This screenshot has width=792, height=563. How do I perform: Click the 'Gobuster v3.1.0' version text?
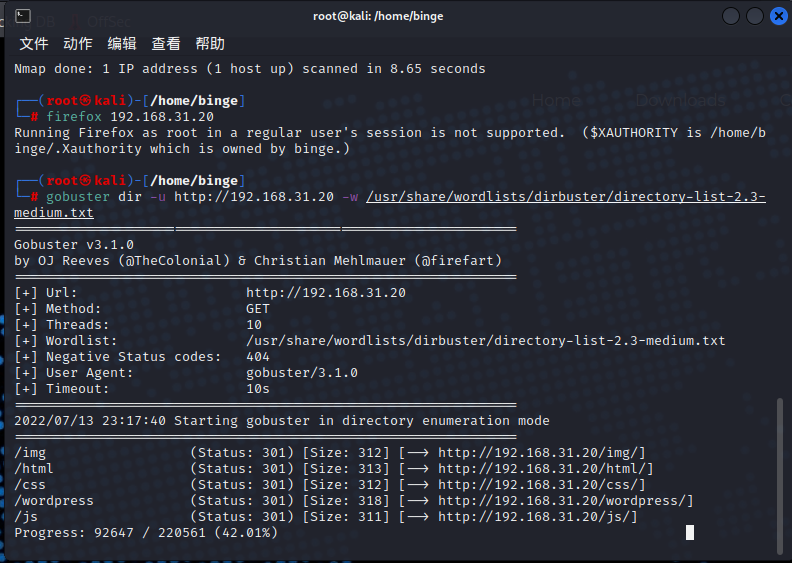coord(74,245)
